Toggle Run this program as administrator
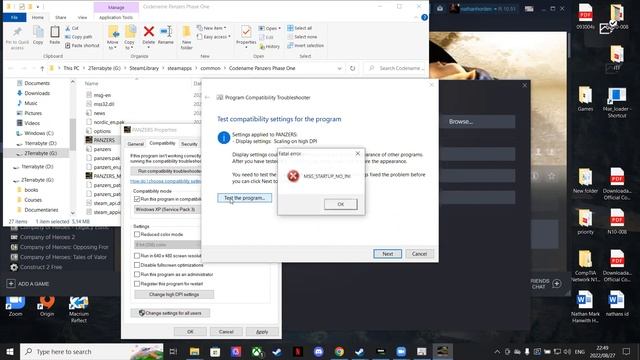The width and height of the screenshot is (640, 360). coord(137,274)
